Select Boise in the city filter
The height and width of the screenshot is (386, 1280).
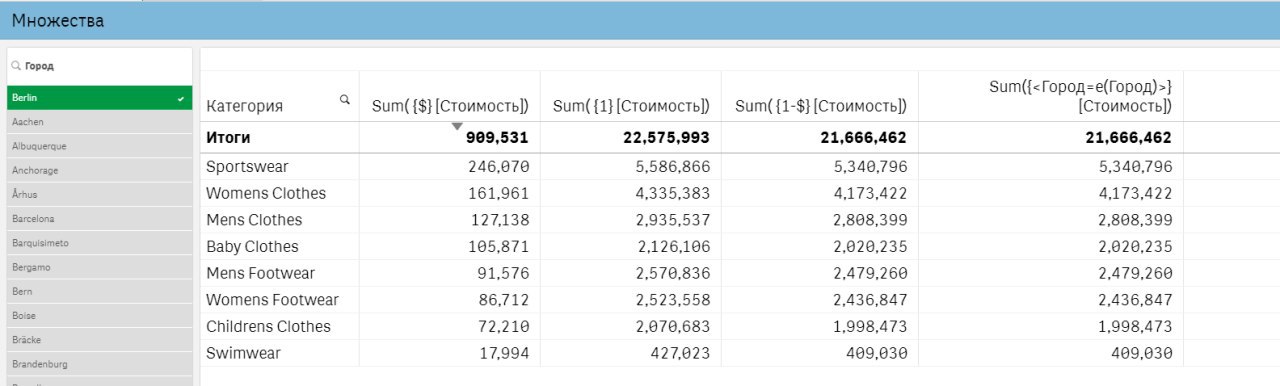pyautogui.click(x=99, y=316)
